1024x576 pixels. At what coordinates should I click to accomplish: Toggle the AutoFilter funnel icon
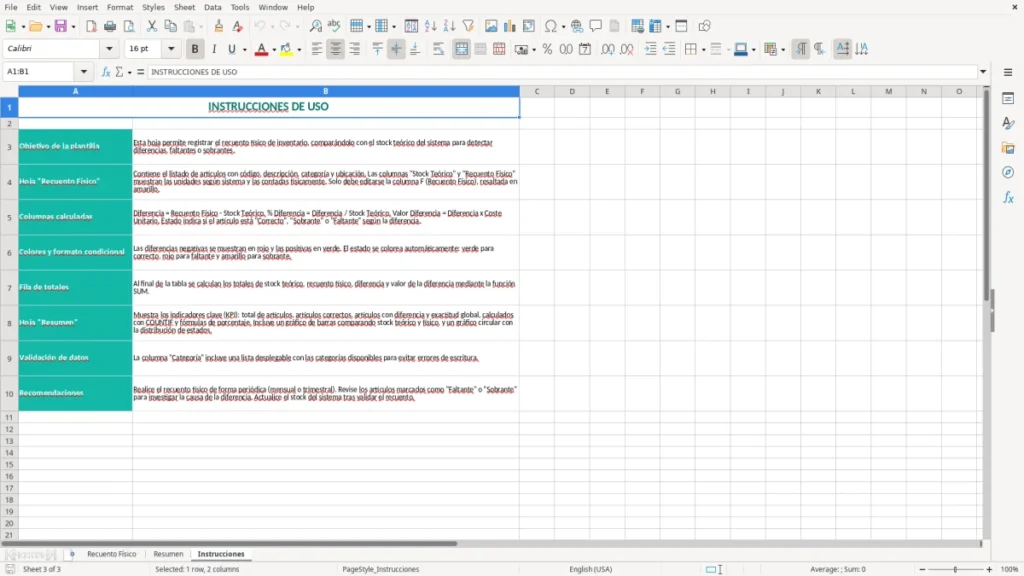pyautogui.click(x=468, y=26)
